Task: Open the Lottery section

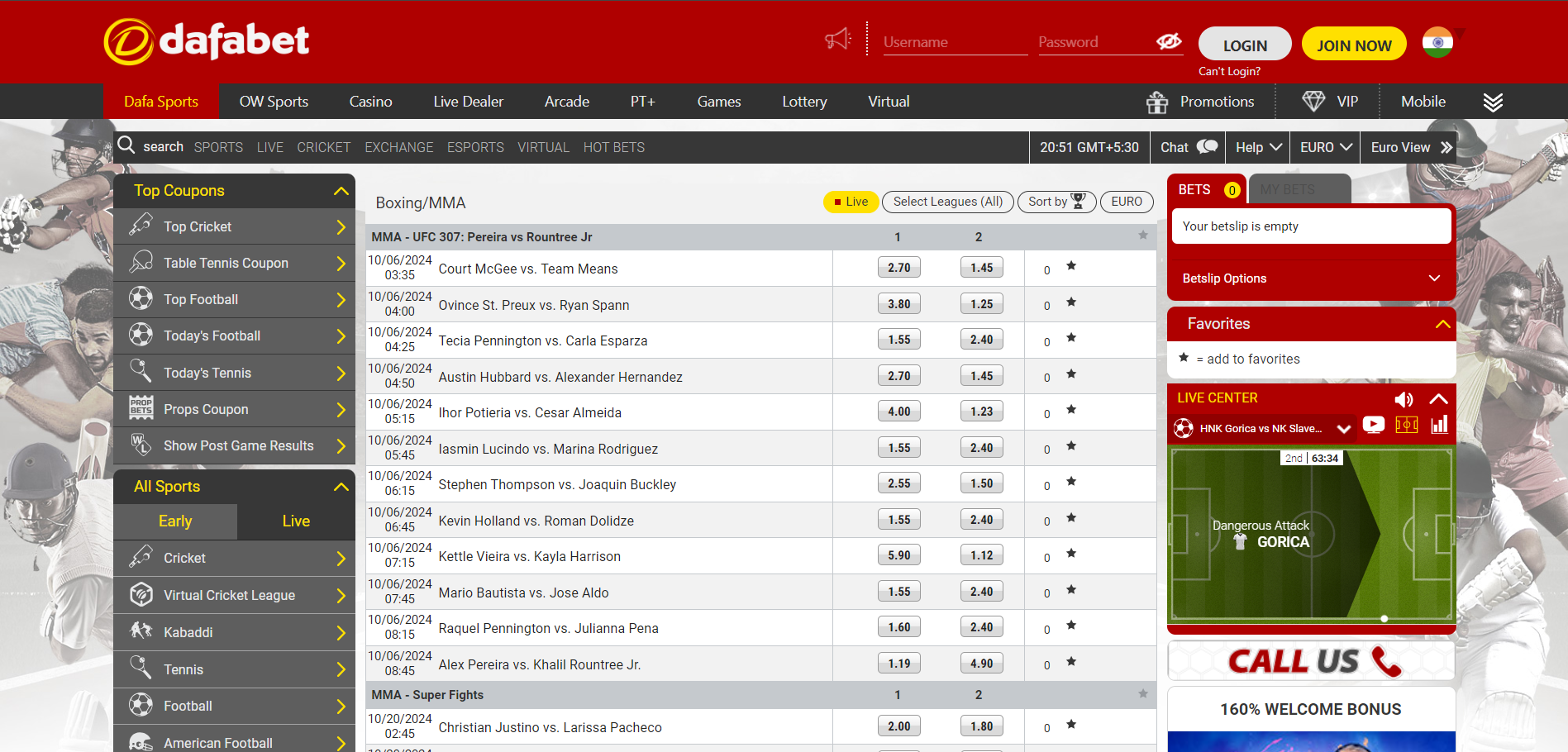Action: 804,102
